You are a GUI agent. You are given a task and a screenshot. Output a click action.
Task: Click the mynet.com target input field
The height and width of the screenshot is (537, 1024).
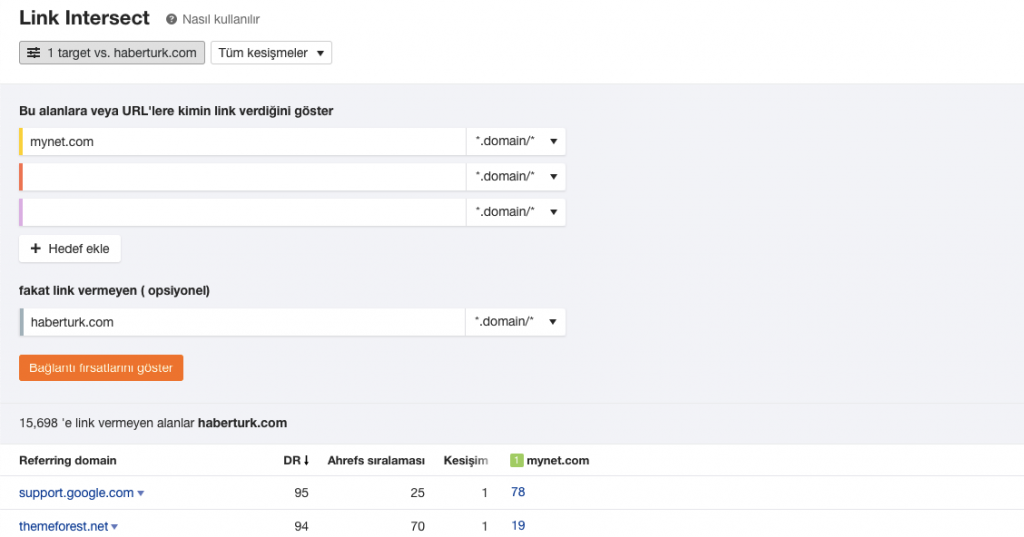243,141
